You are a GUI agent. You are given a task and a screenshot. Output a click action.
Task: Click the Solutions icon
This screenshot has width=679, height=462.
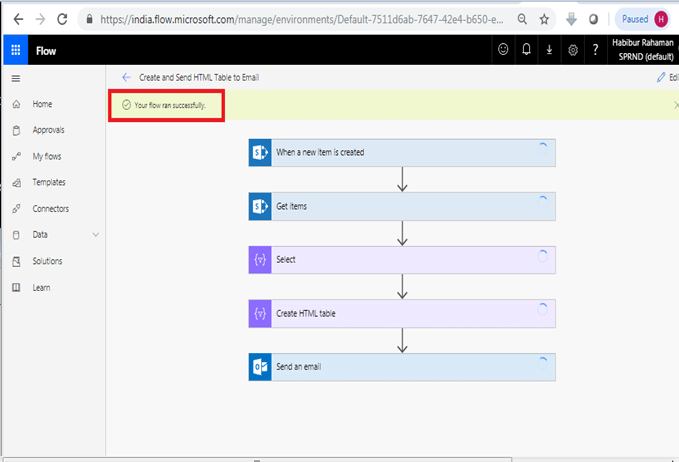(x=16, y=262)
